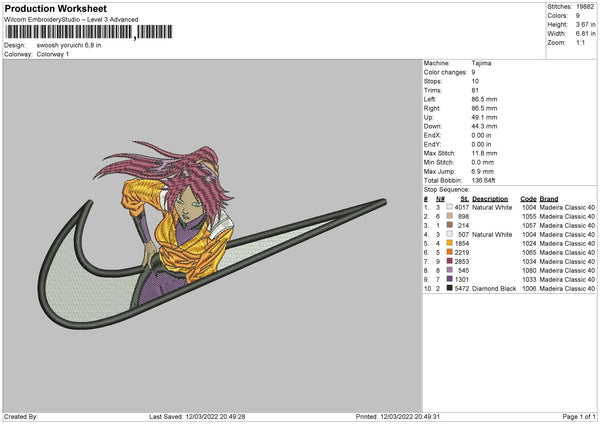
Task: Click the black swatch beside 5472
Action: click(449, 288)
